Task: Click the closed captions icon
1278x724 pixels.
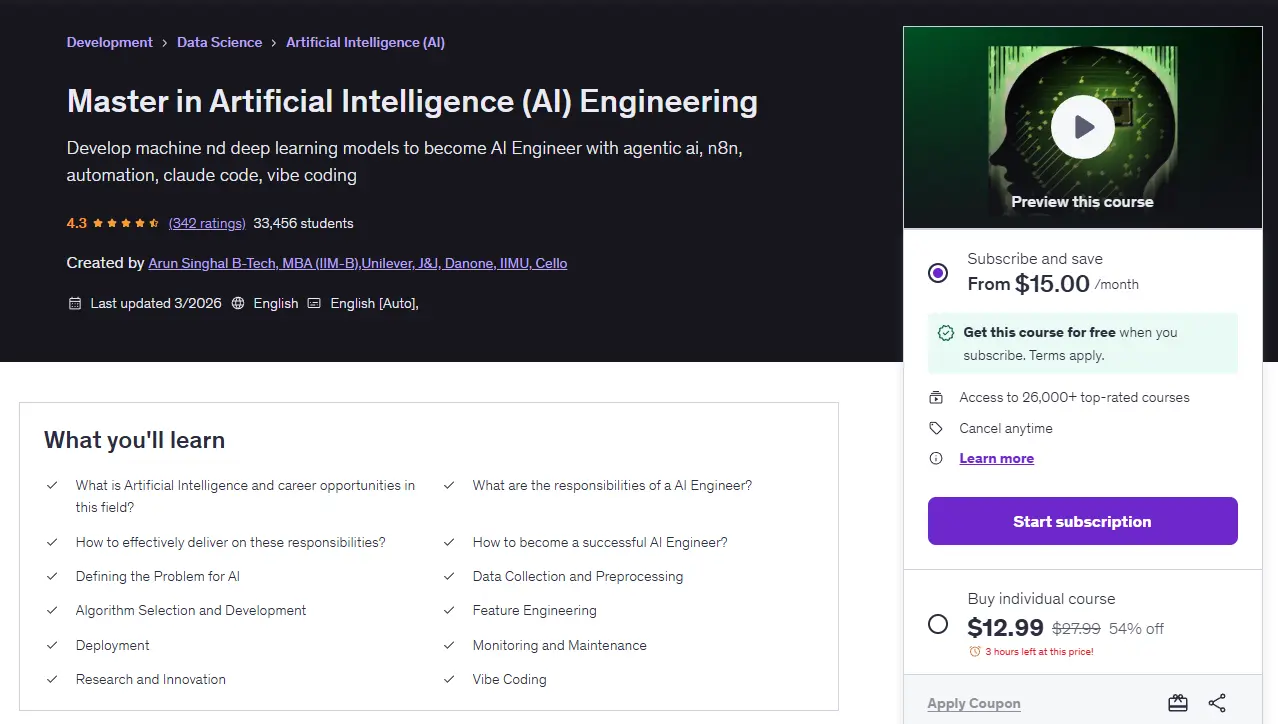Action: pyautogui.click(x=314, y=303)
